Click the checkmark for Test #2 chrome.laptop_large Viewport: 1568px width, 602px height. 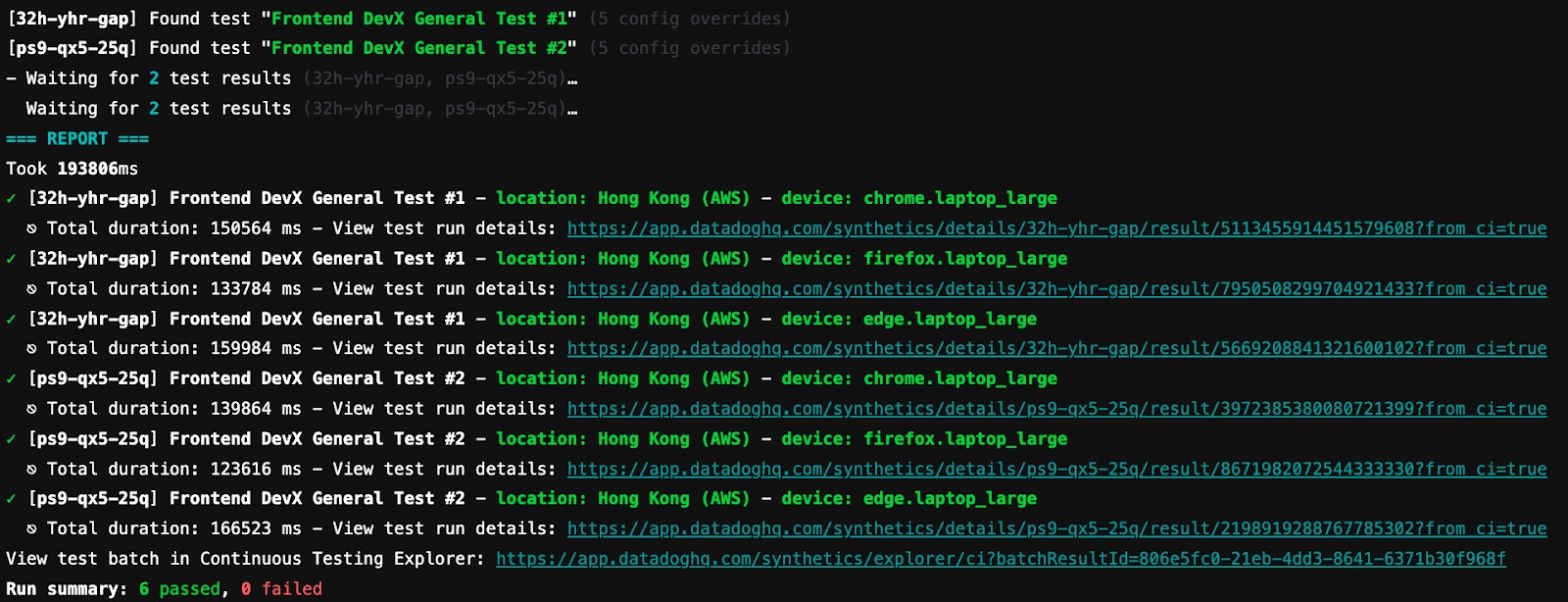[11, 379]
